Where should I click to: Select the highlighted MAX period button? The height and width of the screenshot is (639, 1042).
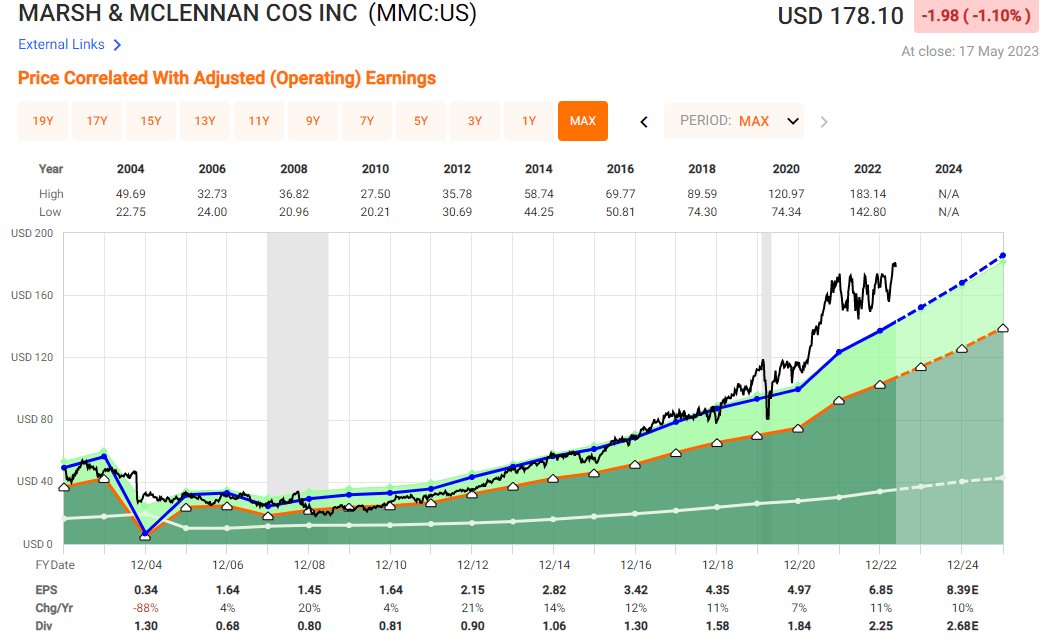tap(582, 120)
